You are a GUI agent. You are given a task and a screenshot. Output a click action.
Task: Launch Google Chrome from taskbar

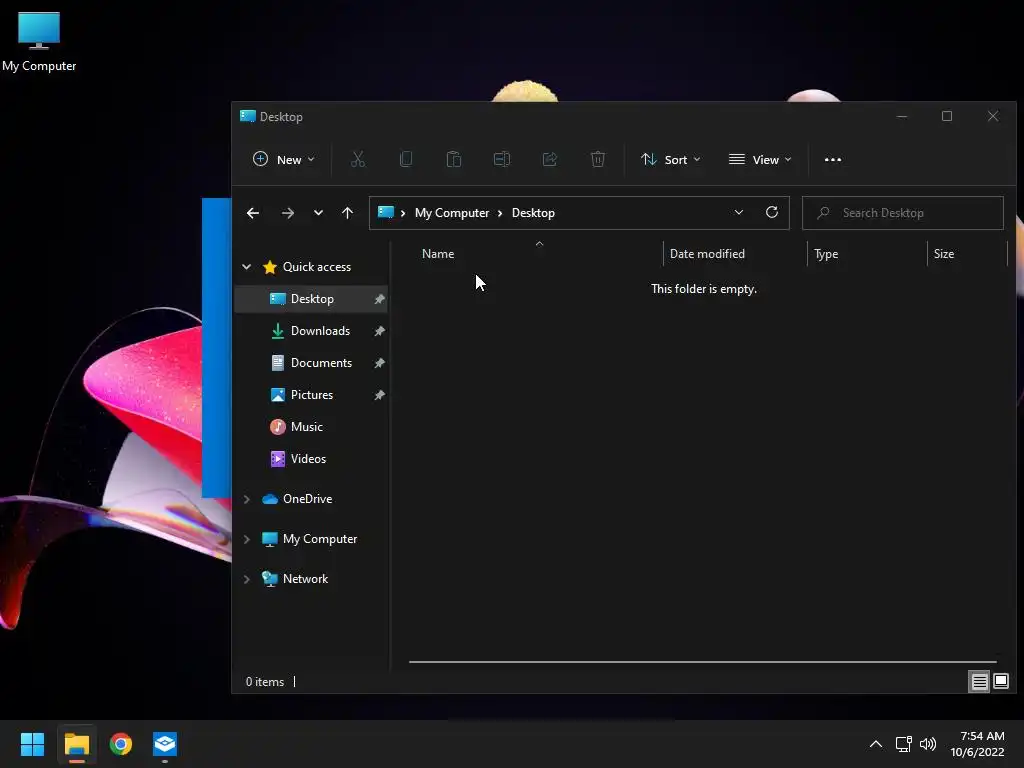[x=121, y=744]
